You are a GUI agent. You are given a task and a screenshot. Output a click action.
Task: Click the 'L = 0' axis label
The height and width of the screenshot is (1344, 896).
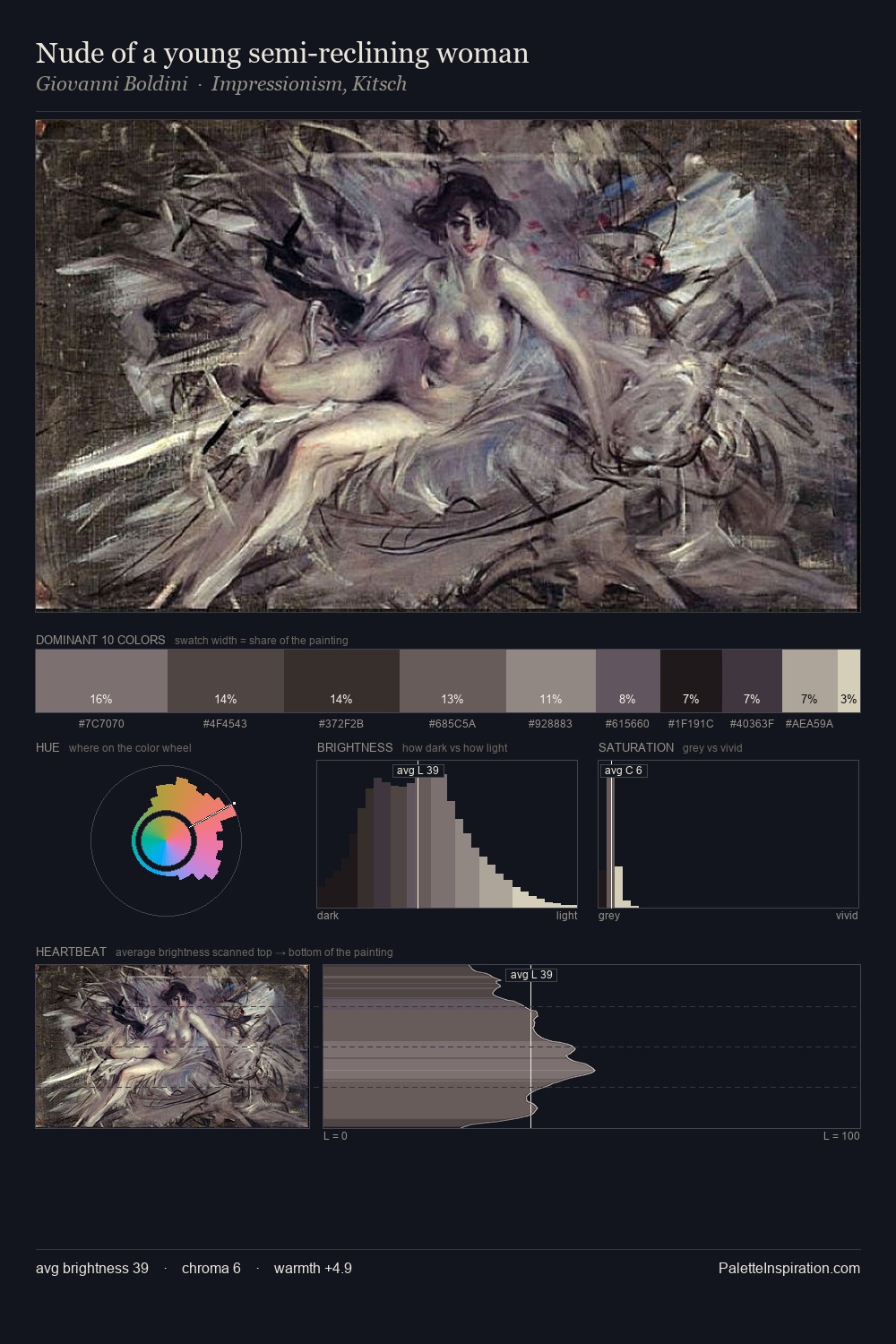[x=335, y=1136]
